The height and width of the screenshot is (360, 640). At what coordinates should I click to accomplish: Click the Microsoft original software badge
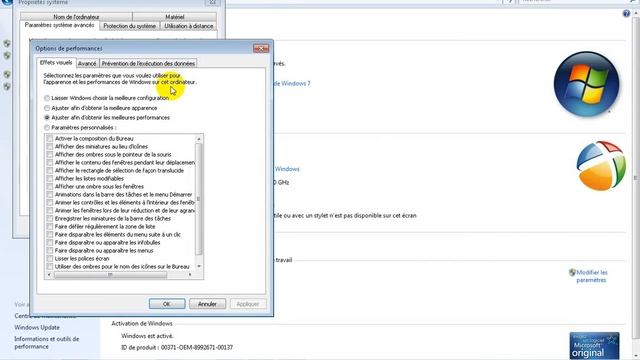coord(594,346)
